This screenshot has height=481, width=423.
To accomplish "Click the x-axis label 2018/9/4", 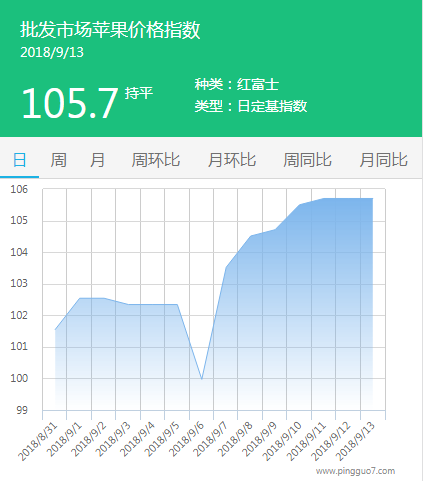I will (x=137, y=439).
